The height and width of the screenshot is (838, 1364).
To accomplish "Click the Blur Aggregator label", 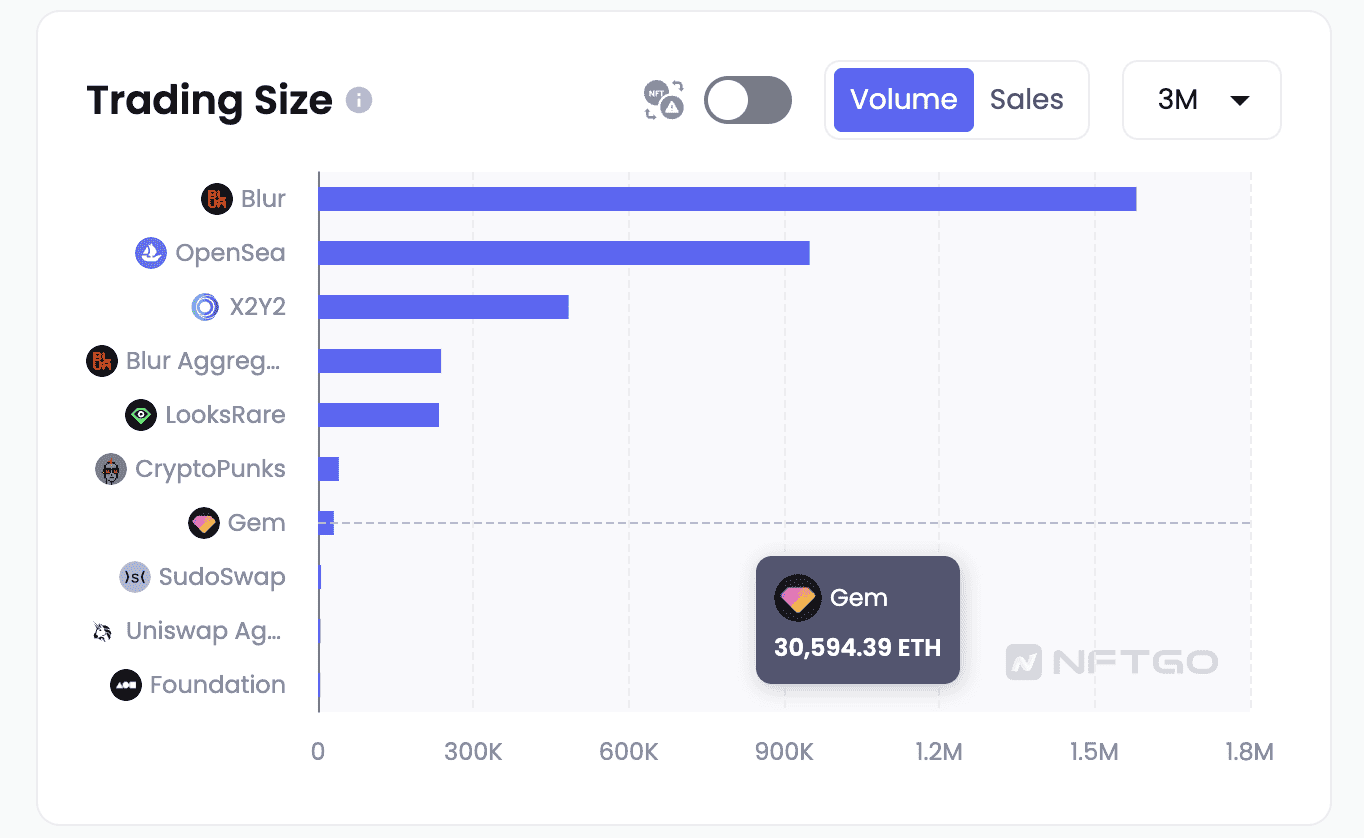I will tap(203, 361).
